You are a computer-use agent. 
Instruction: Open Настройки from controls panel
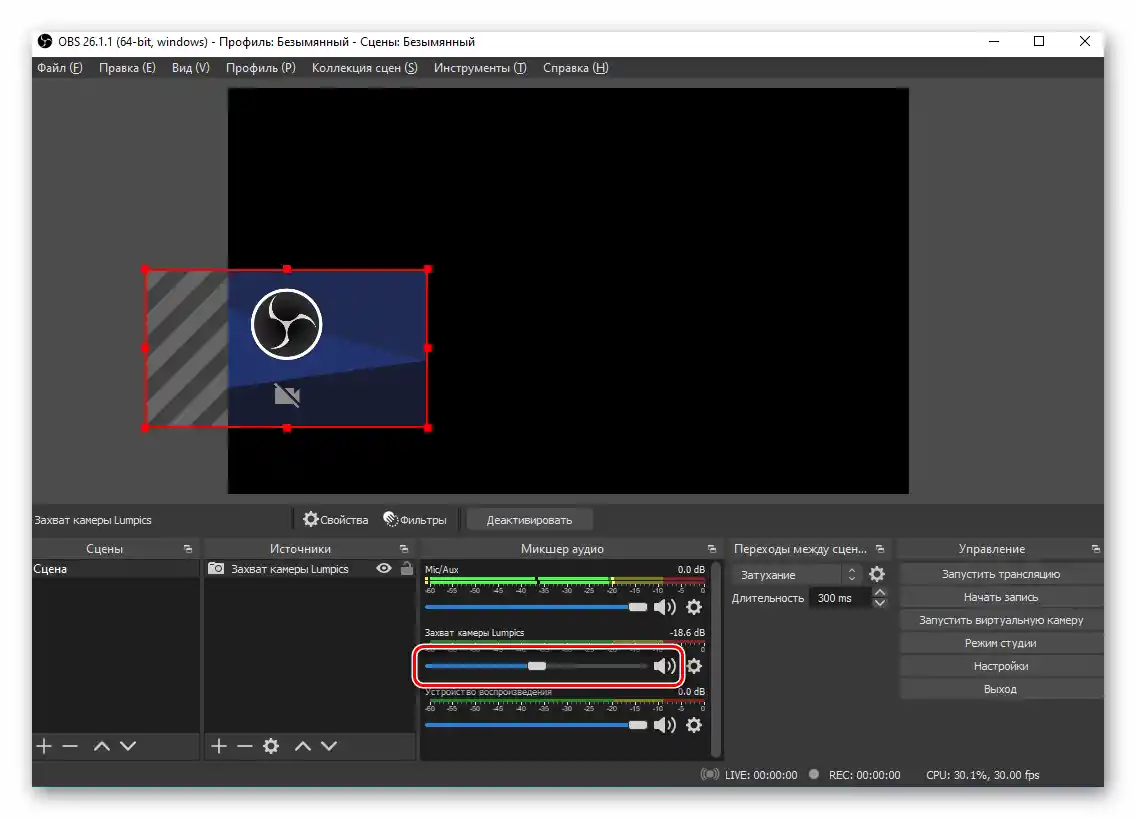(x=1001, y=666)
